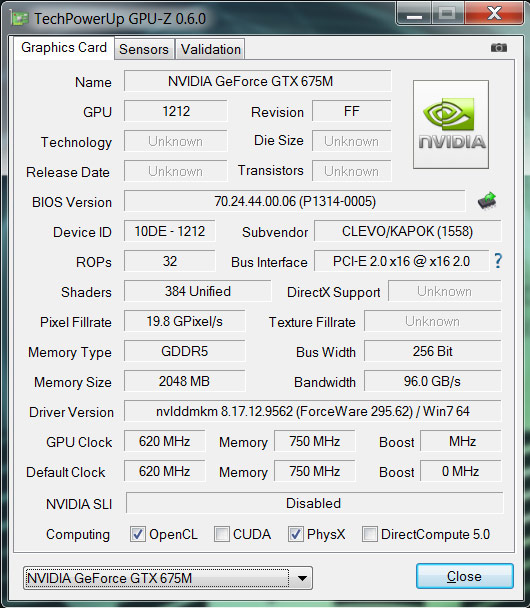The height and width of the screenshot is (608, 530).
Task: Click DirectX Support field showing Unknown
Action: coord(445,291)
